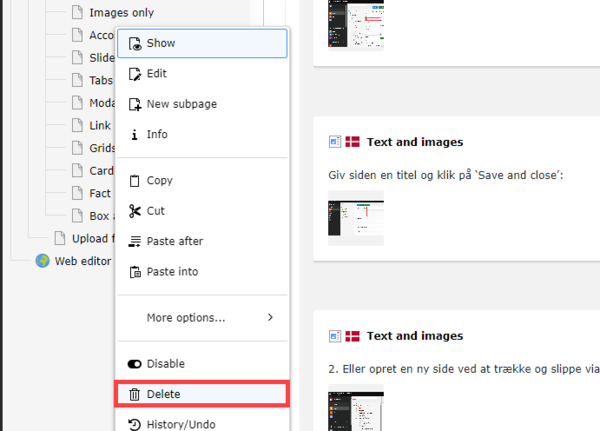Click the Paste into clipboard icon
Viewport: 600px width, 431px height.
[x=135, y=272]
